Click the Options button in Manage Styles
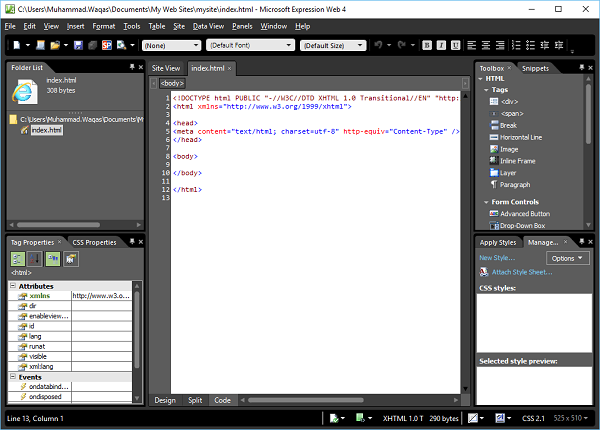The width and height of the screenshot is (600, 430). pyautogui.click(x=568, y=258)
